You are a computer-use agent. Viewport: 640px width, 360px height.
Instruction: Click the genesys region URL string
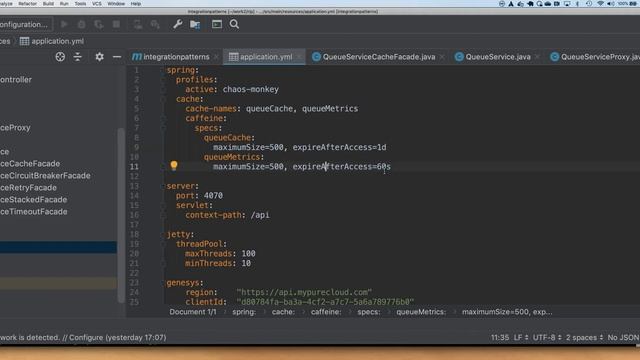click(304, 292)
